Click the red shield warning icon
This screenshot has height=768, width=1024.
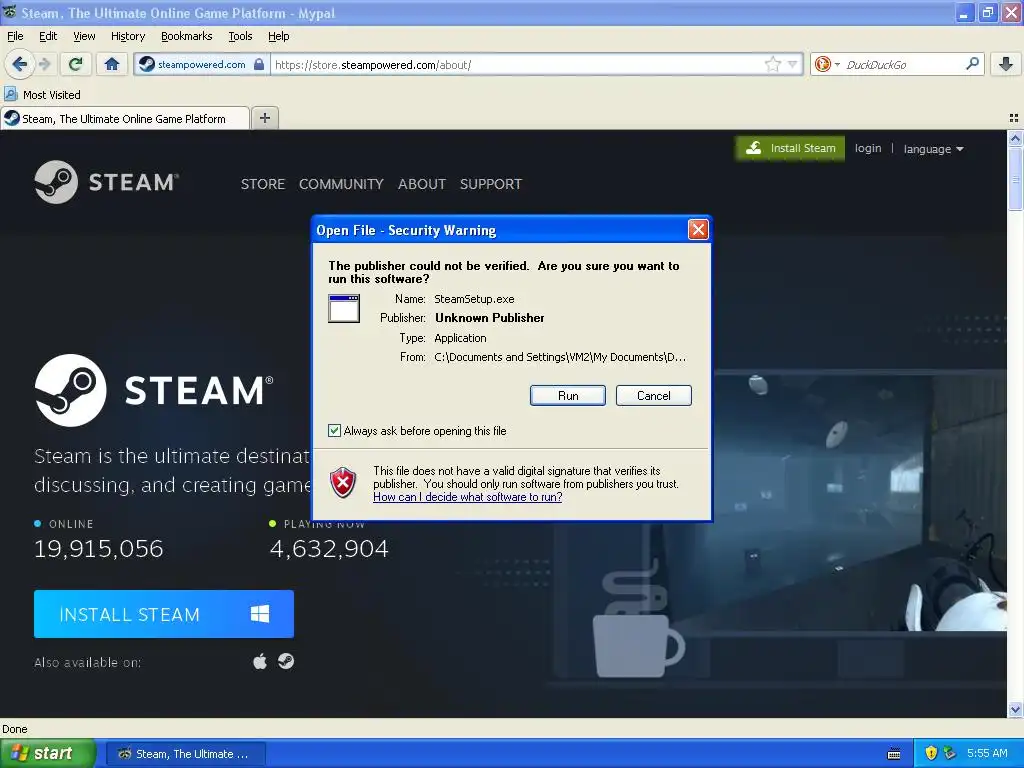click(343, 483)
